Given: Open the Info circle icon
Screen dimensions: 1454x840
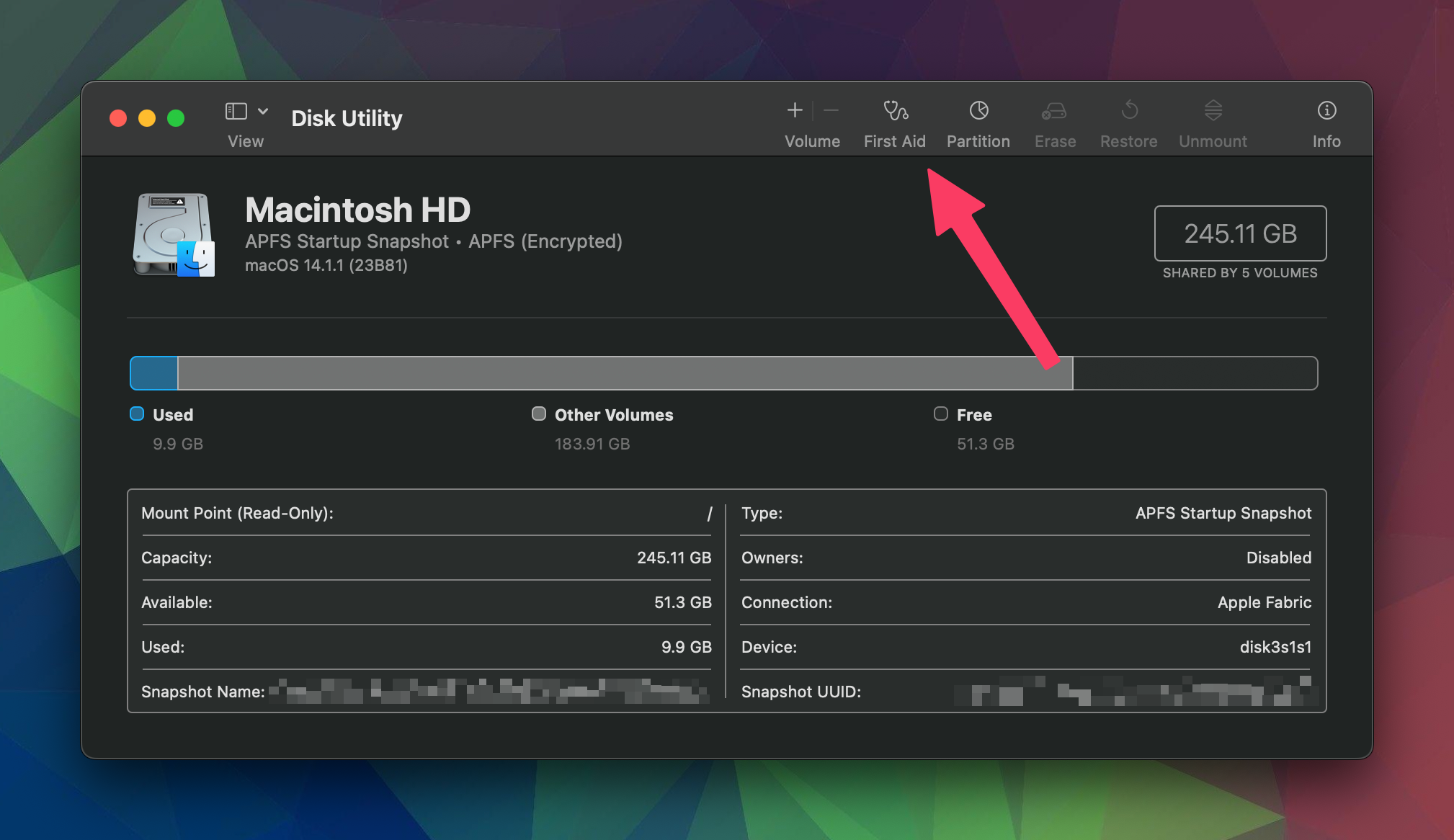Looking at the screenshot, I should [1326, 110].
